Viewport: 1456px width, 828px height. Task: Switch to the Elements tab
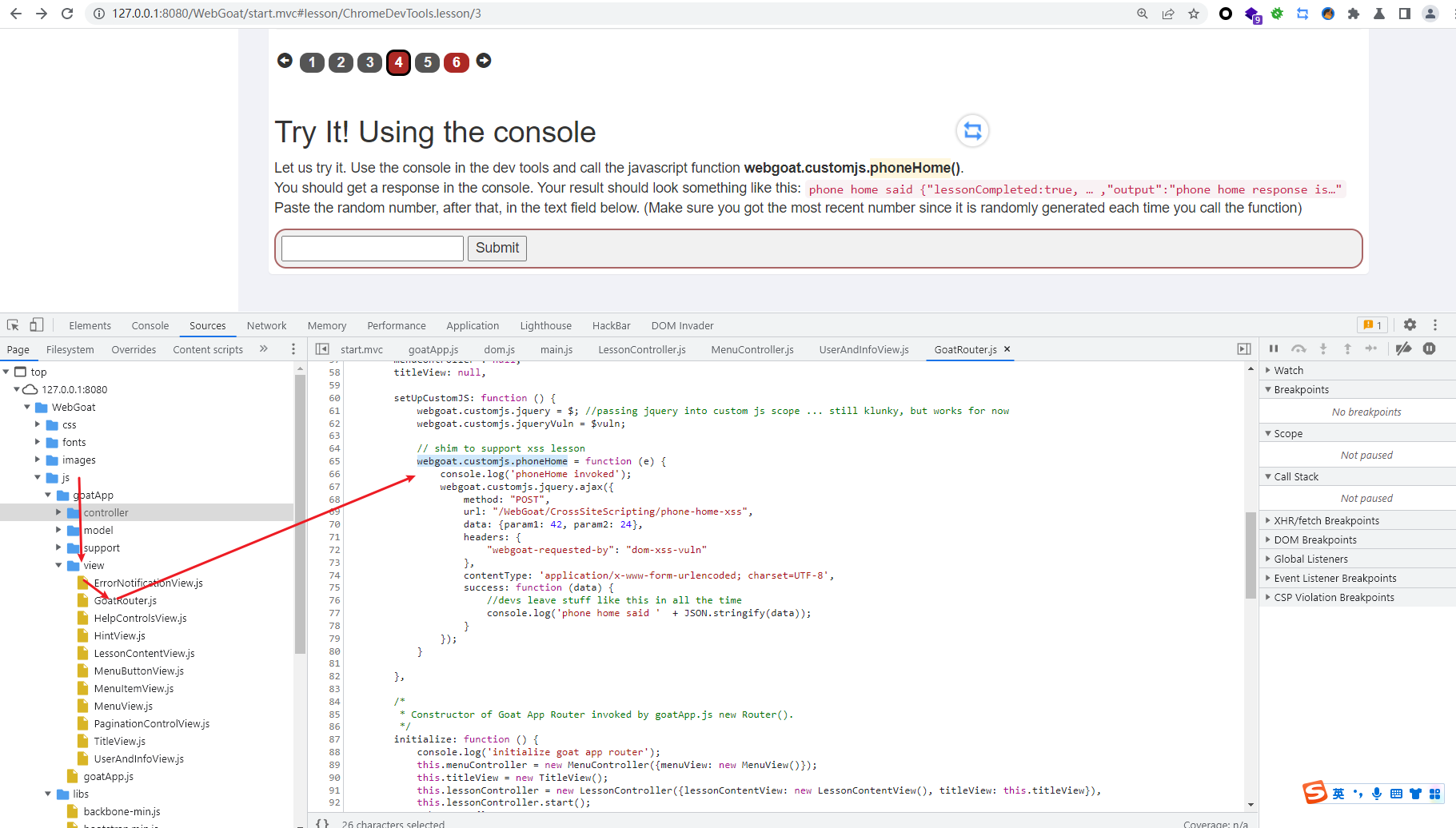pos(90,325)
